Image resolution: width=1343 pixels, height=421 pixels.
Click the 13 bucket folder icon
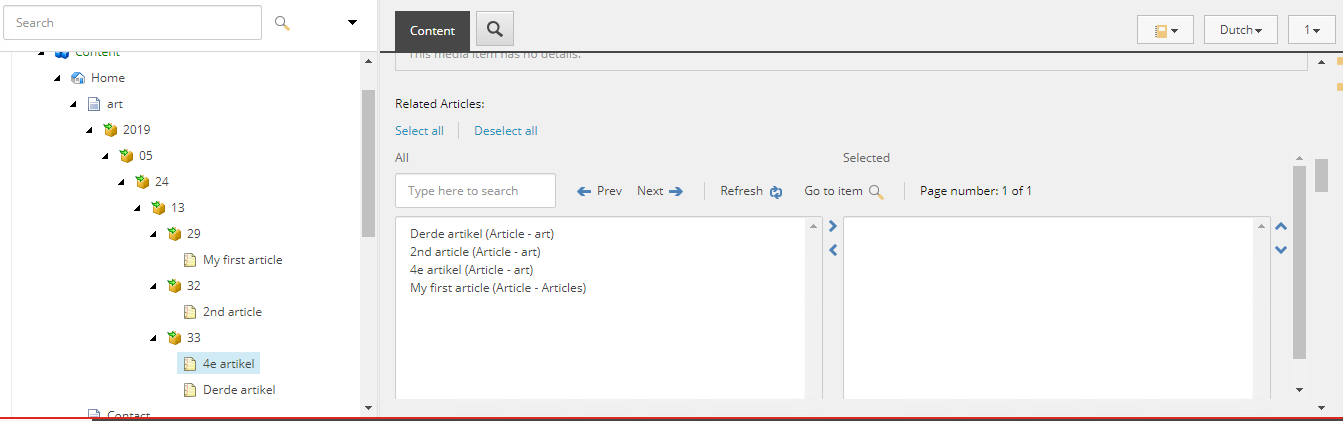(158, 208)
